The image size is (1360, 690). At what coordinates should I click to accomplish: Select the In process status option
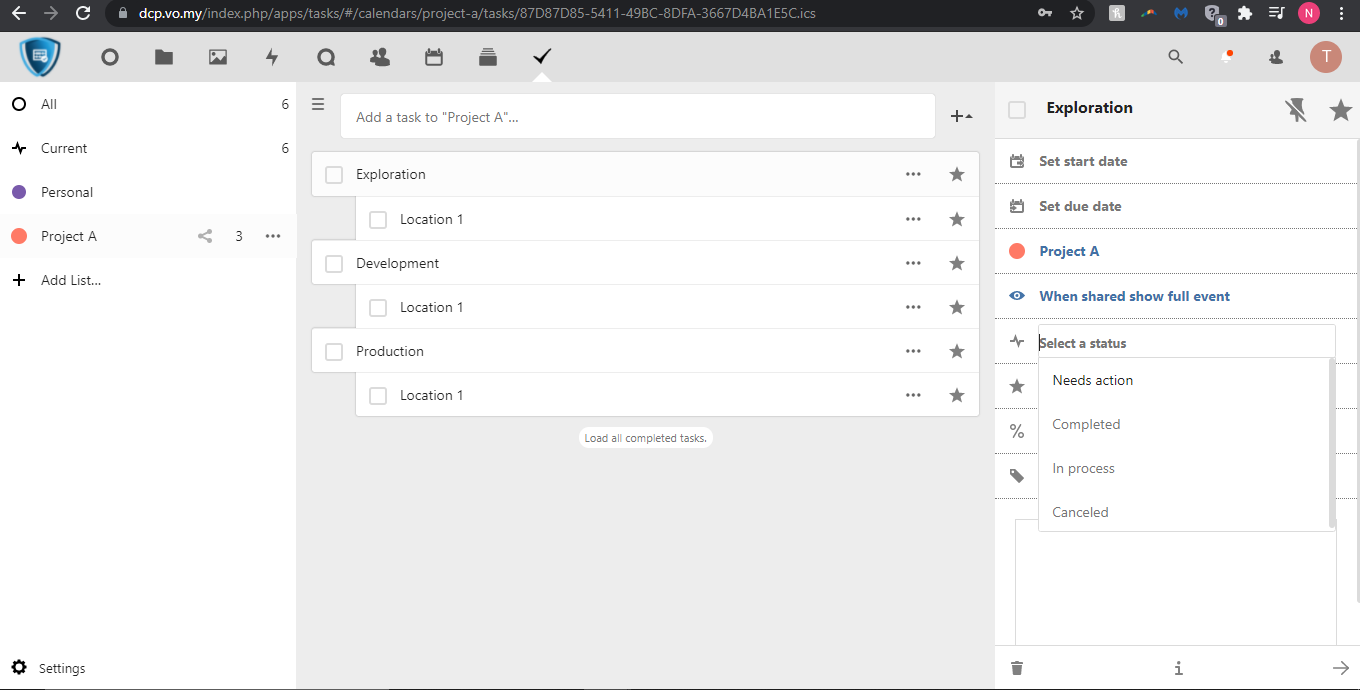[x=1083, y=468]
